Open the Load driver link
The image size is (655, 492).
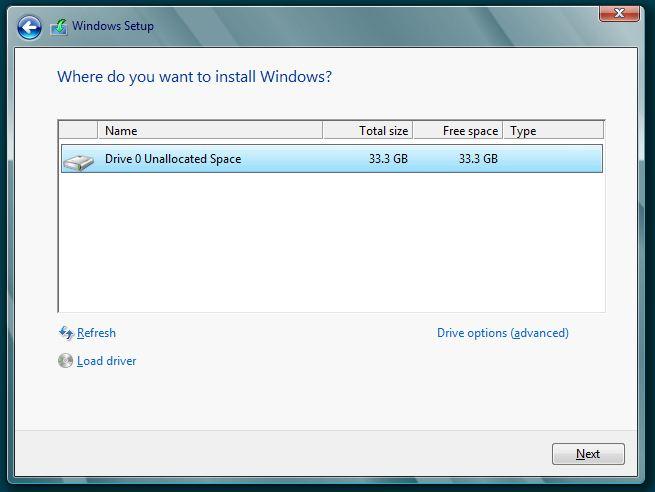107,361
